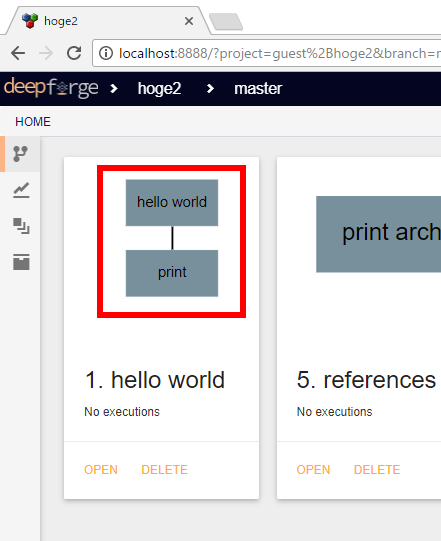Click the URL address bar field
The width and height of the screenshot is (441, 541).
pos(267,53)
